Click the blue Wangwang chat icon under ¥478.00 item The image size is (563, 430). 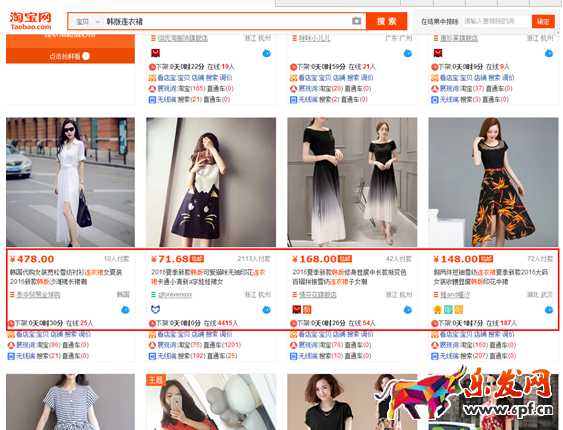(125, 310)
